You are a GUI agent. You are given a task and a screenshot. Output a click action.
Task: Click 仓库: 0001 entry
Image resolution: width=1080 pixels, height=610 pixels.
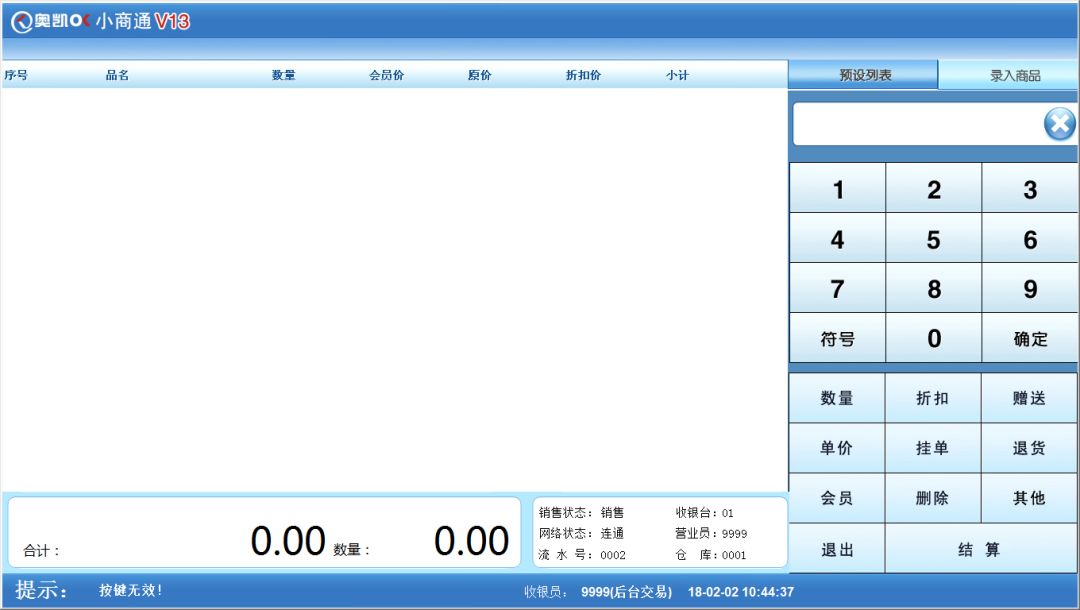(x=711, y=554)
